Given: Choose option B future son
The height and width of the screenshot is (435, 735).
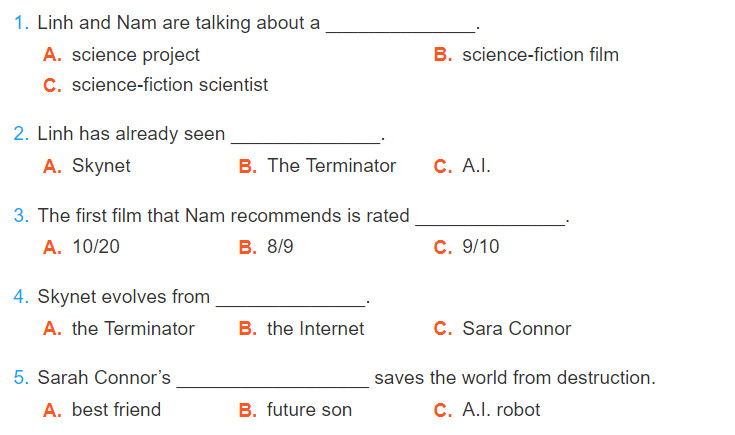Looking at the screenshot, I should point(295,410).
